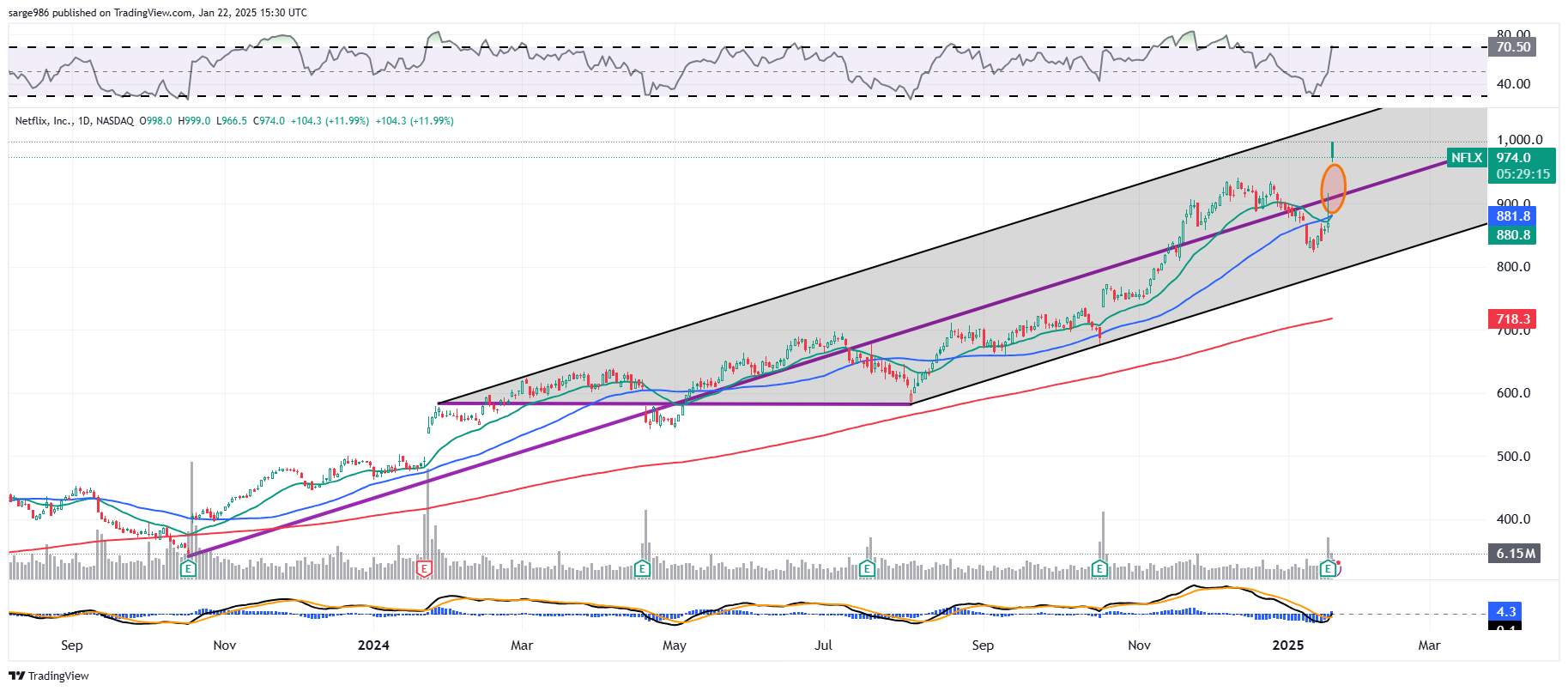Click the NFLX symbol price label
The width and height of the screenshot is (1568, 691).
pos(1467,158)
